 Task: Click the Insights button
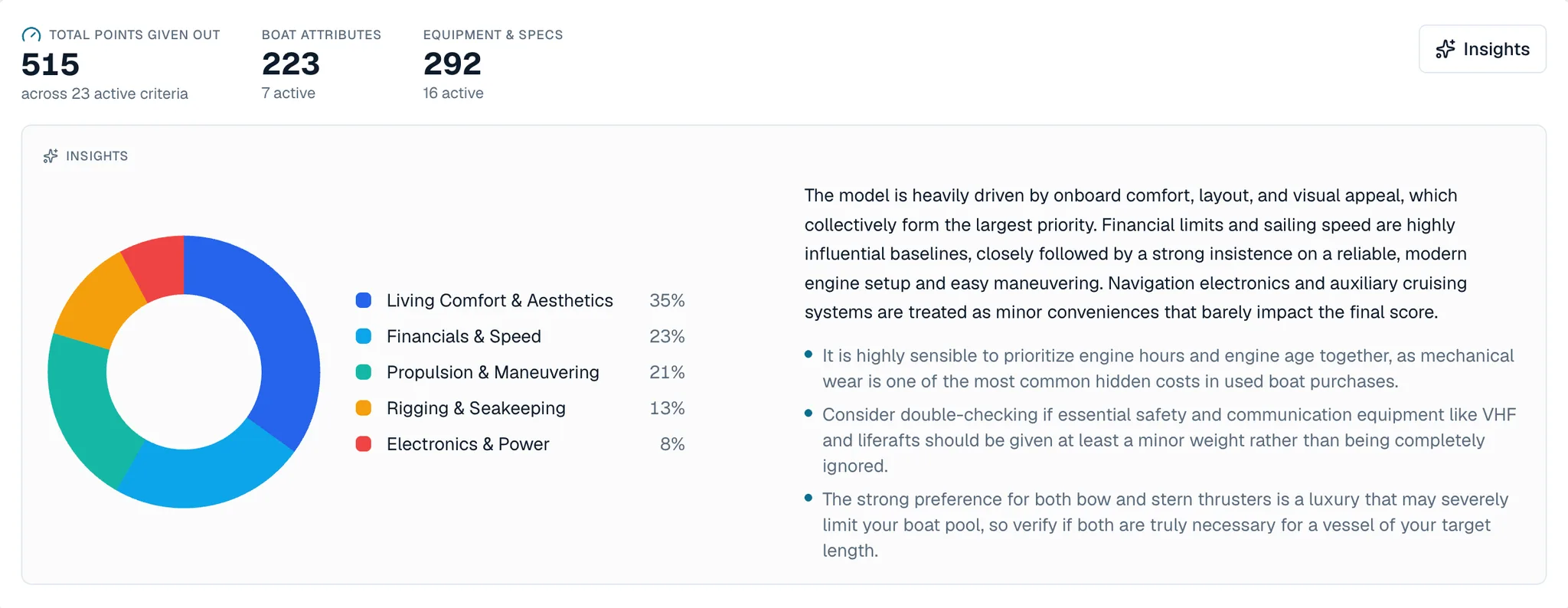tap(1482, 49)
